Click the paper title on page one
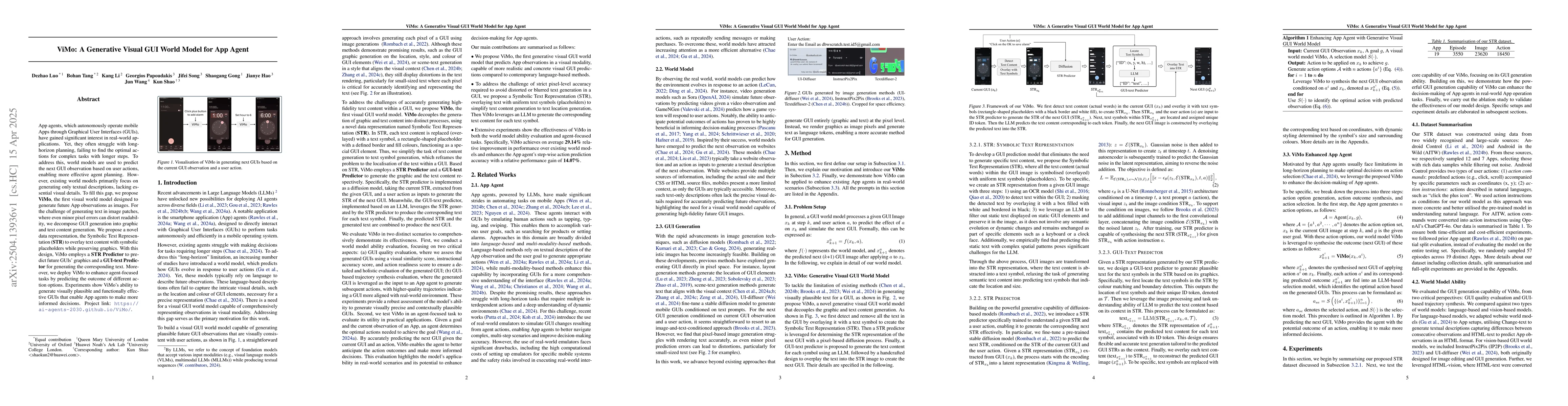The height and width of the screenshot is (406, 1568). coord(153,49)
